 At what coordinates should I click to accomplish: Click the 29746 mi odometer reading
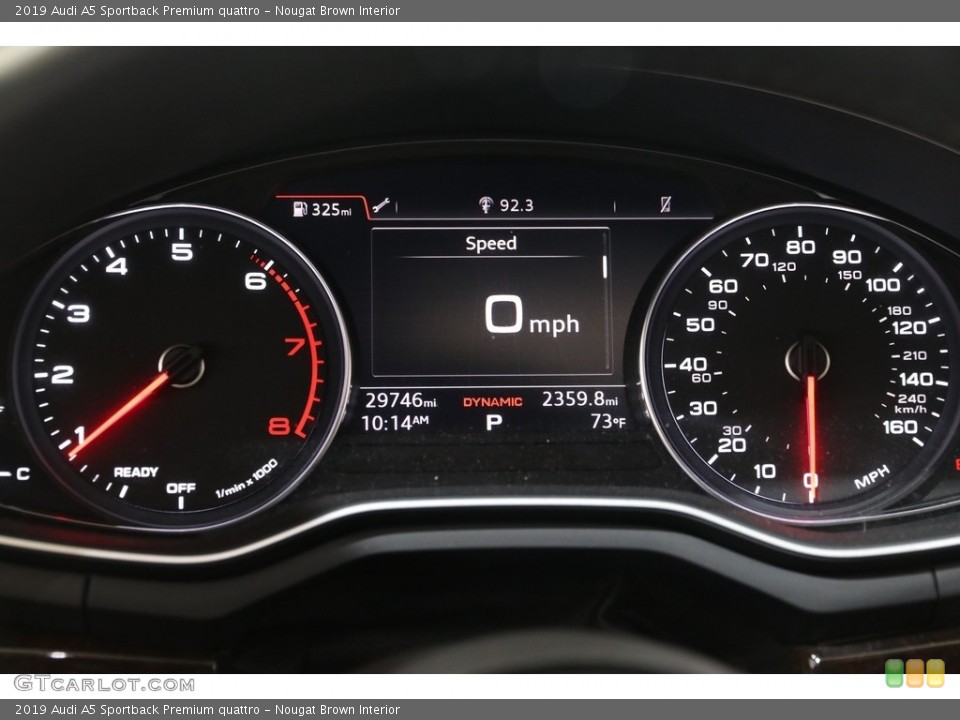click(400, 400)
